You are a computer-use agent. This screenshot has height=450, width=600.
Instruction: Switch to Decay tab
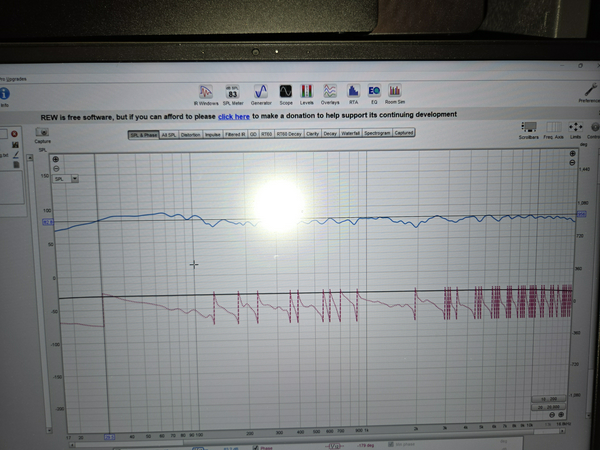point(330,134)
